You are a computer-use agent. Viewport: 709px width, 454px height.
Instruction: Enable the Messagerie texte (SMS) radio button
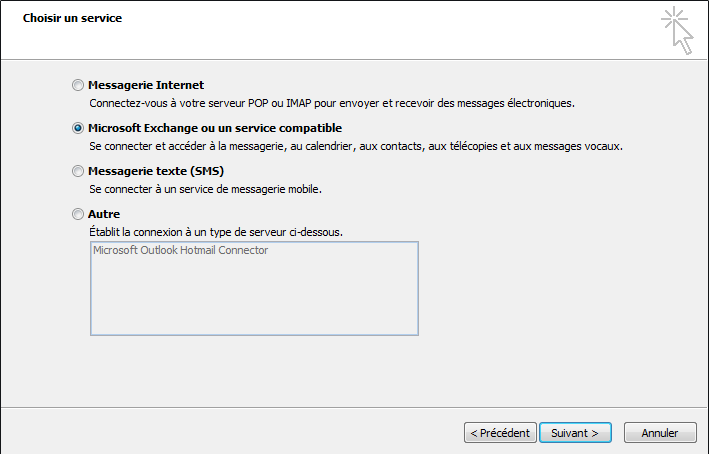(x=78, y=172)
